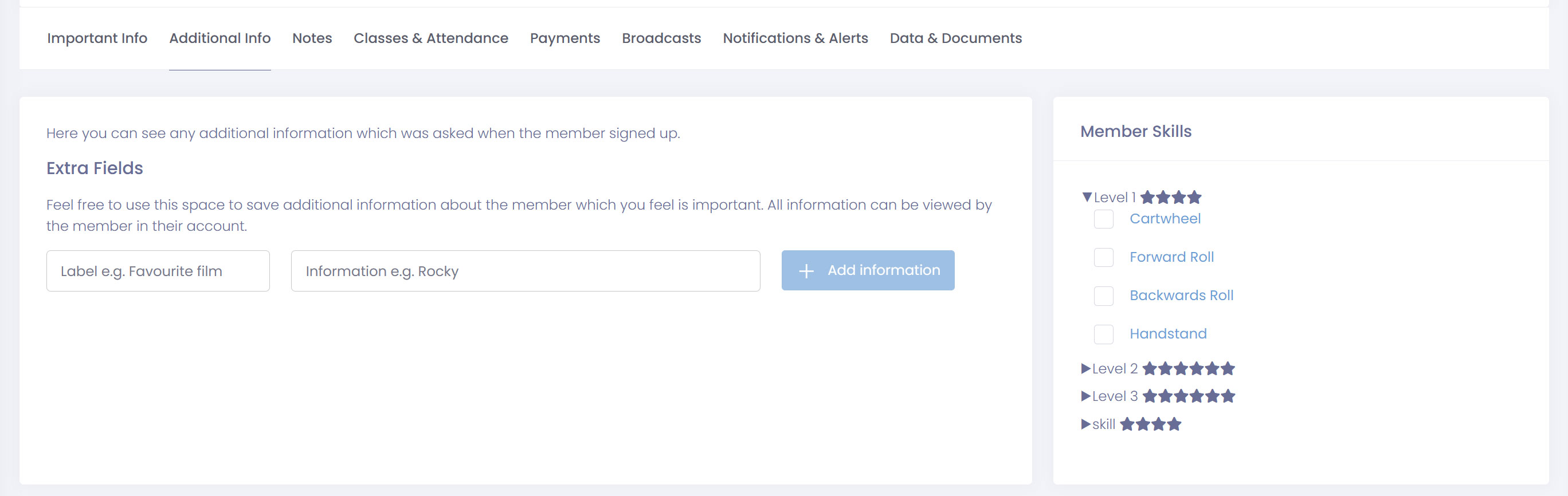The width and height of the screenshot is (1568, 496).
Task: Open the Handstand skill link
Action: [1167, 333]
